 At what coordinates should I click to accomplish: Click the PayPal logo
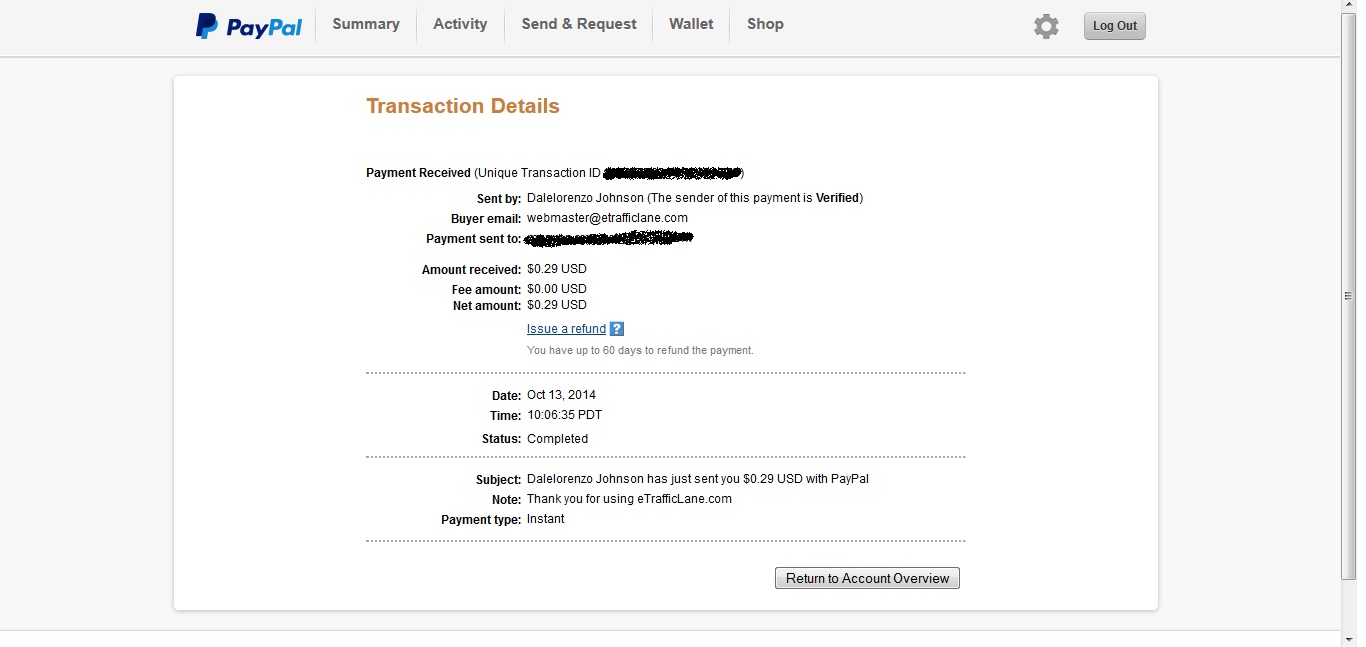tap(248, 26)
